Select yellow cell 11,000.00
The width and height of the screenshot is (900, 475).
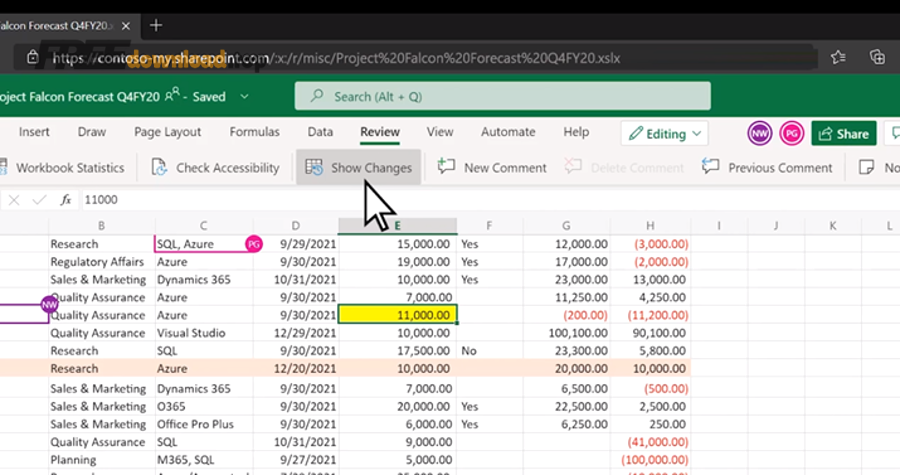coord(398,315)
